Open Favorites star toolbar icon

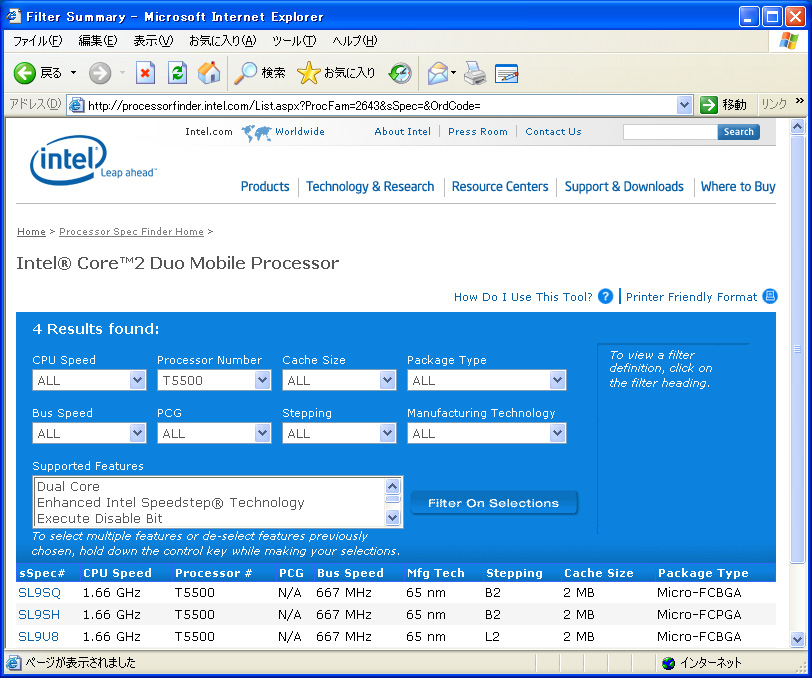click(x=309, y=73)
